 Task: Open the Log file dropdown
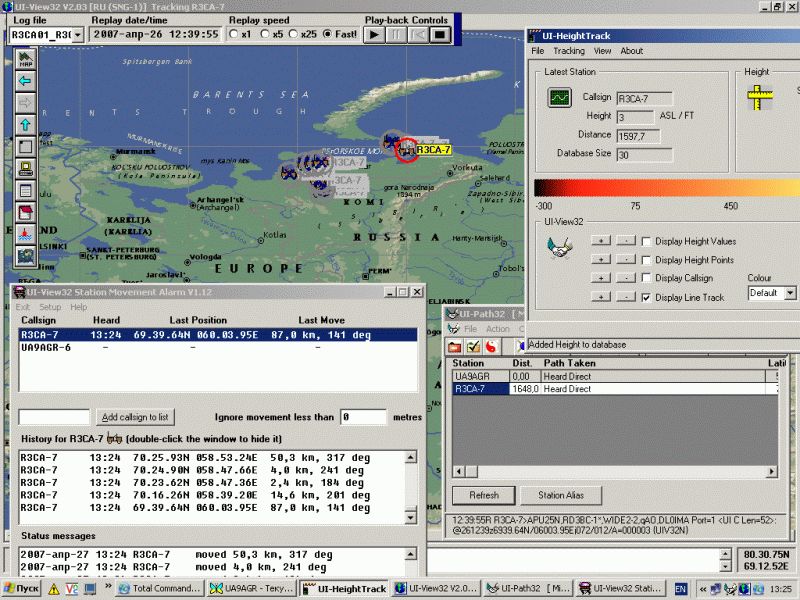click(78, 35)
